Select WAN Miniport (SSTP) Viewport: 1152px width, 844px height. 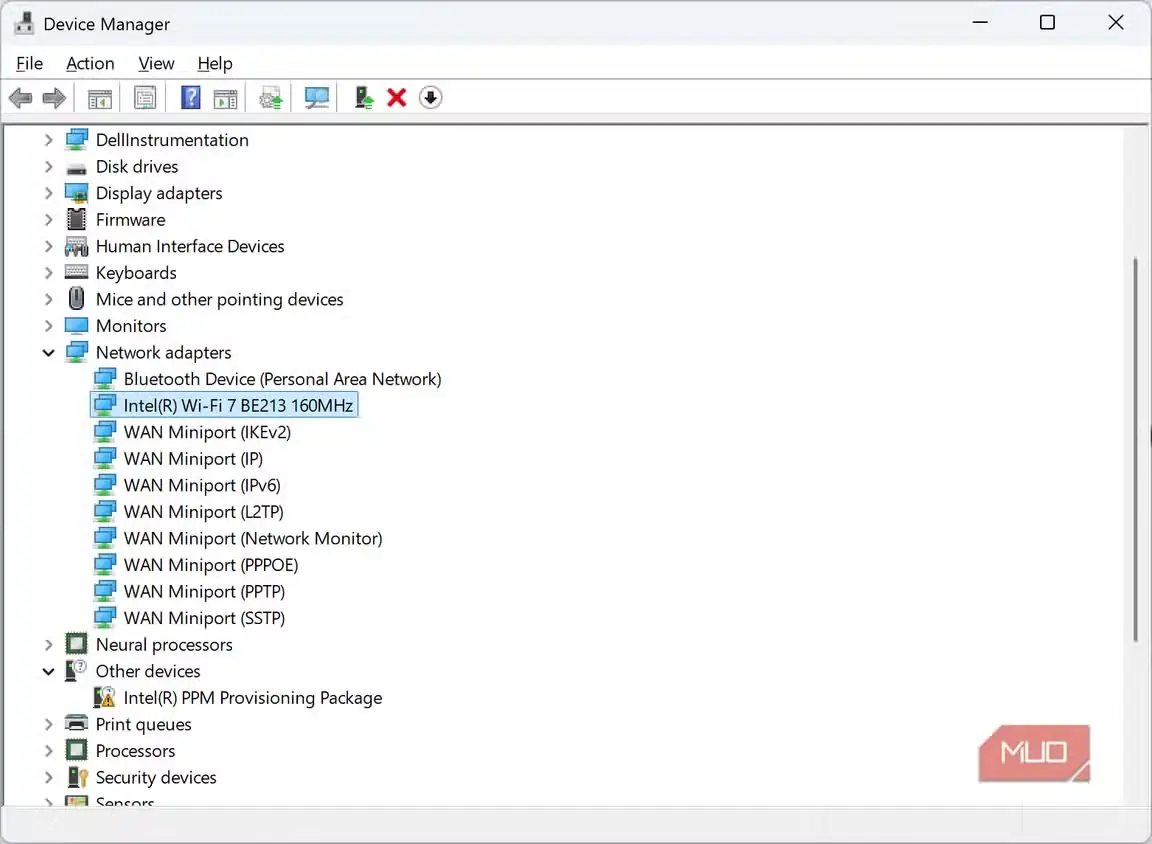click(x=204, y=618)
